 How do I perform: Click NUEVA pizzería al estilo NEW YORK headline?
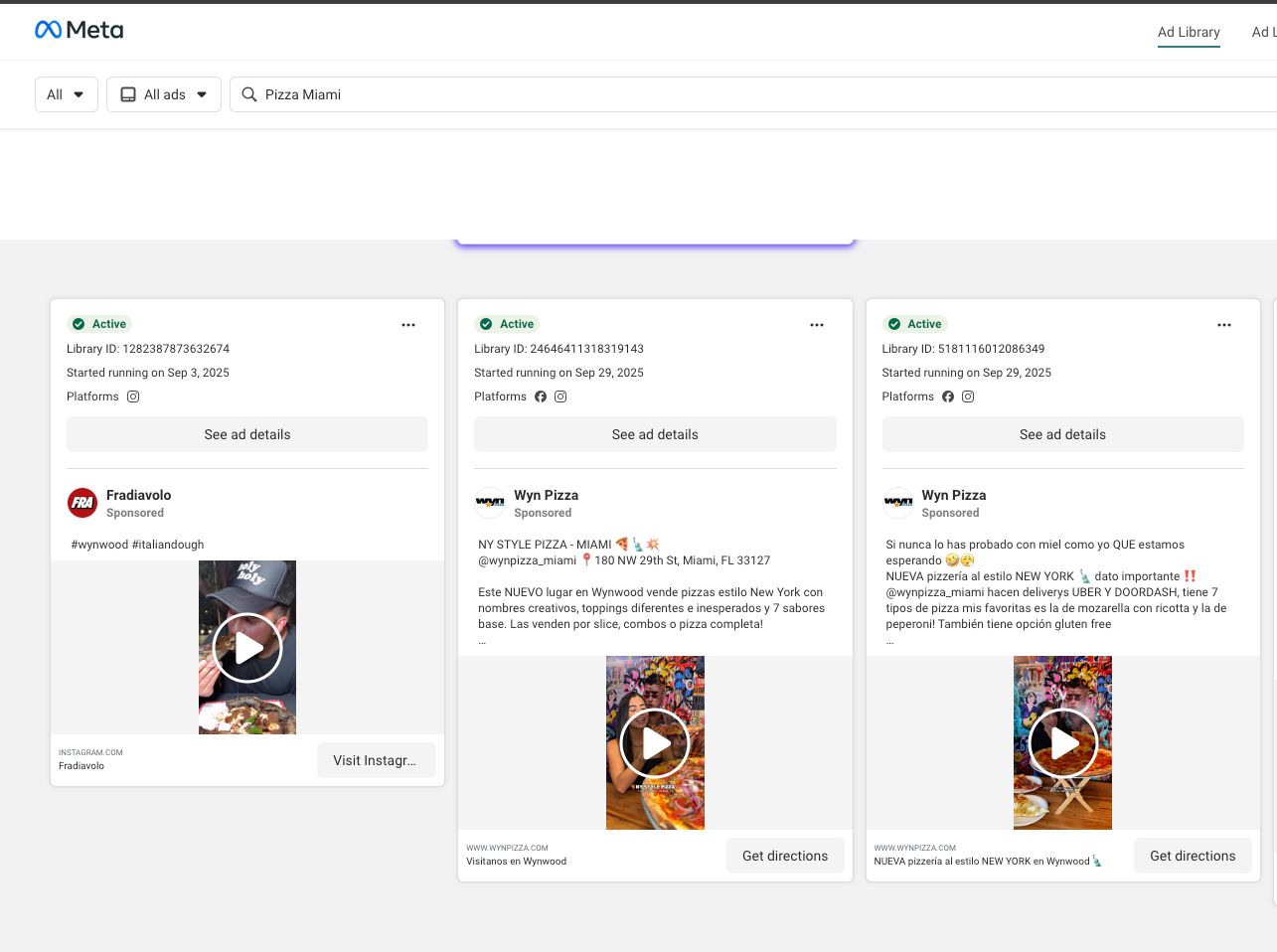tap(987, 862)
